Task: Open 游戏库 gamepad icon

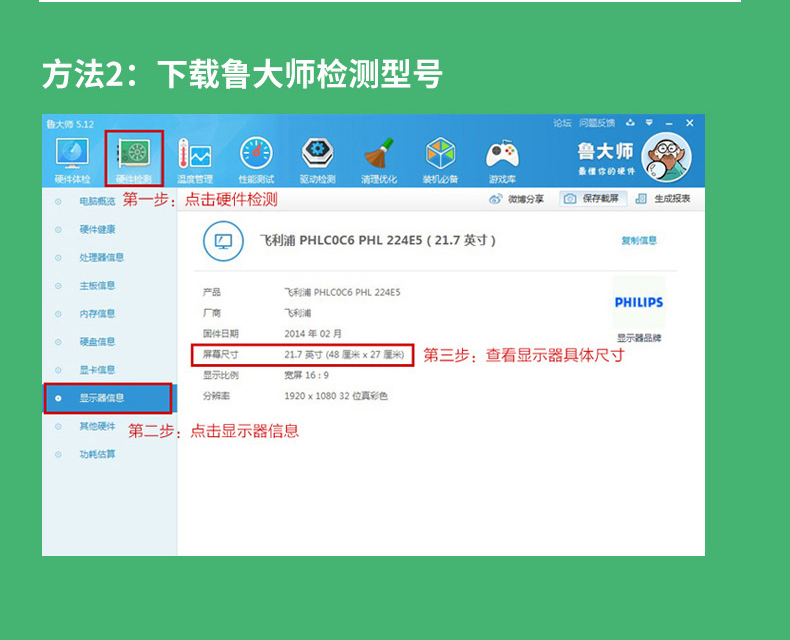Action: 502,154
